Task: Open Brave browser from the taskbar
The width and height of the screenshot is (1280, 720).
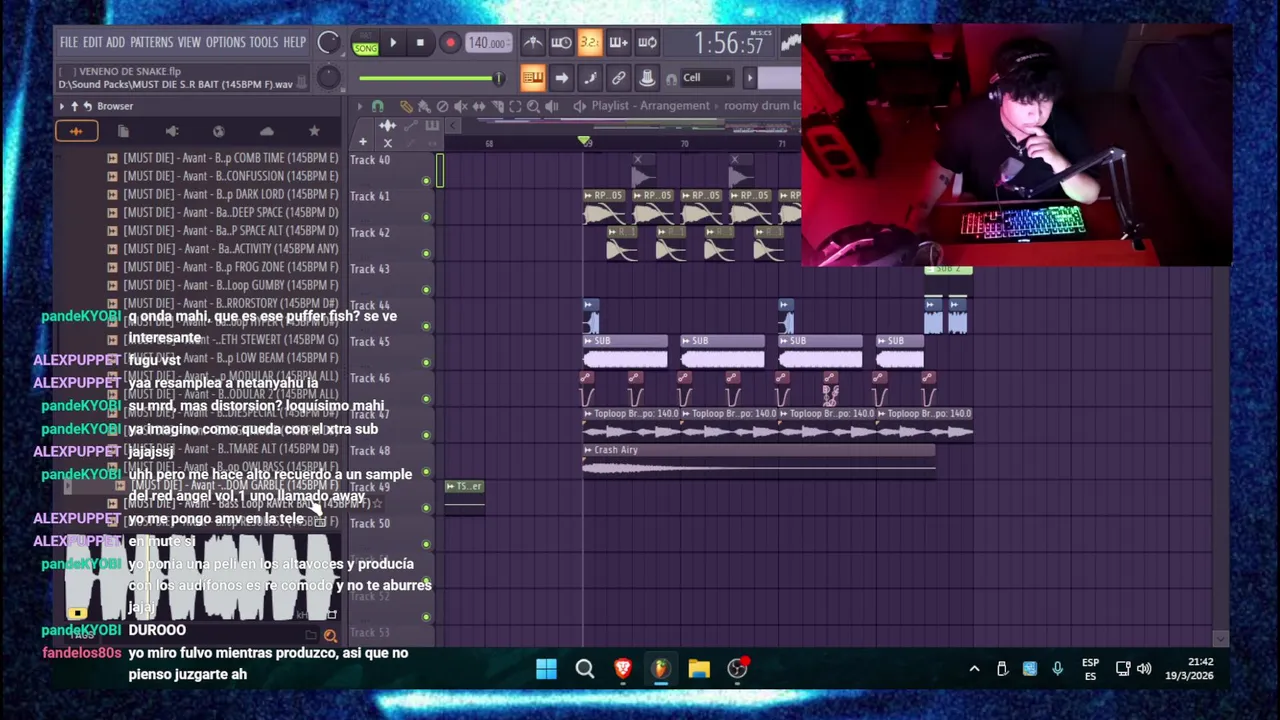Action: (623, 669)
